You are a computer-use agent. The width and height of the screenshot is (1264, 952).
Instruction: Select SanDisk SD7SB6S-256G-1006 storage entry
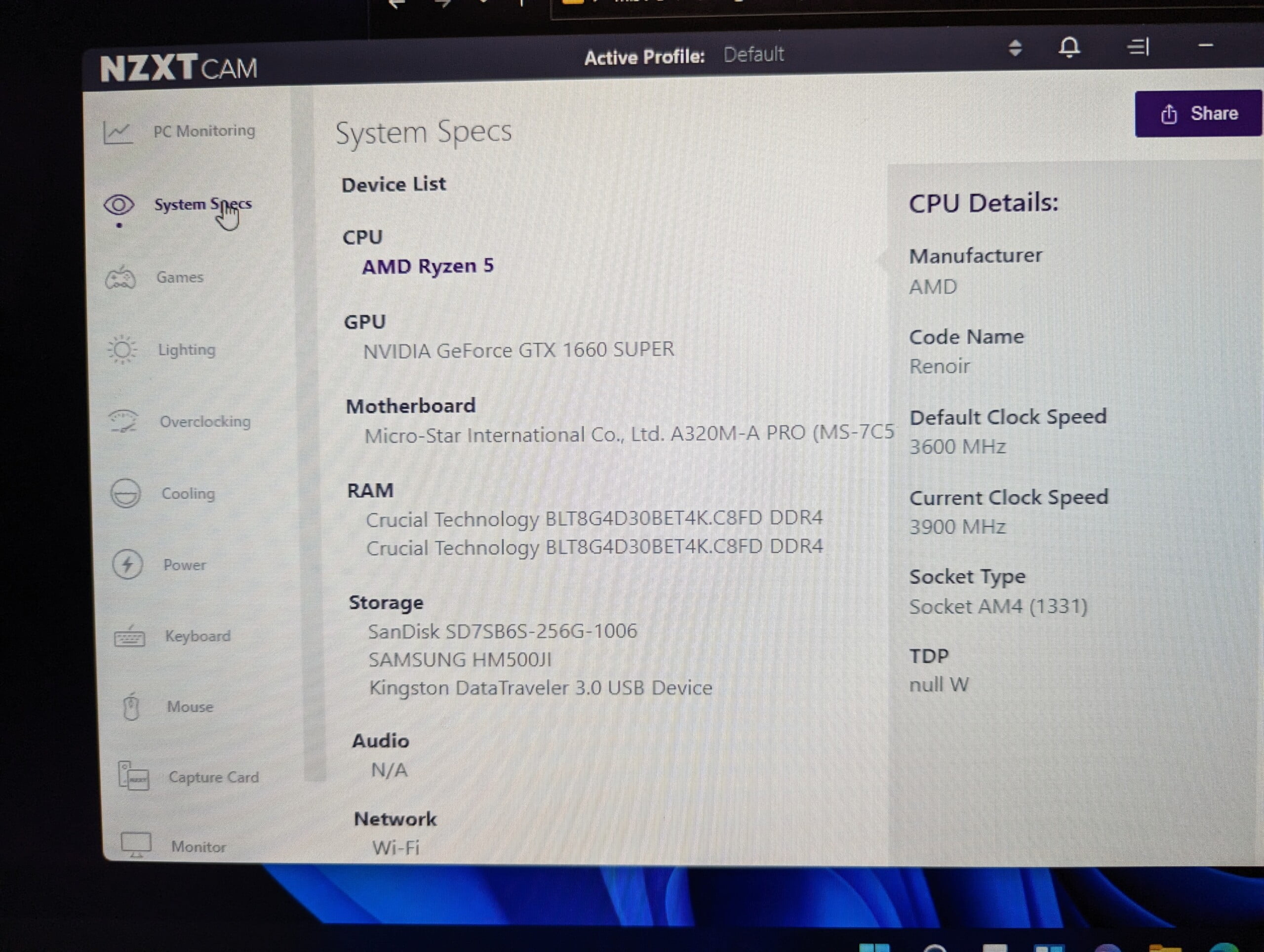[x=502, y=632]
